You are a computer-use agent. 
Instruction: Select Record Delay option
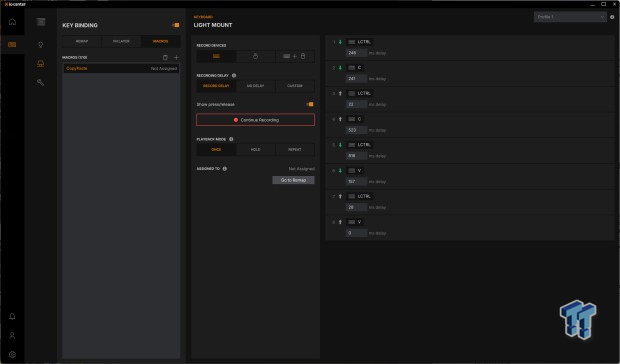(216, 86)
